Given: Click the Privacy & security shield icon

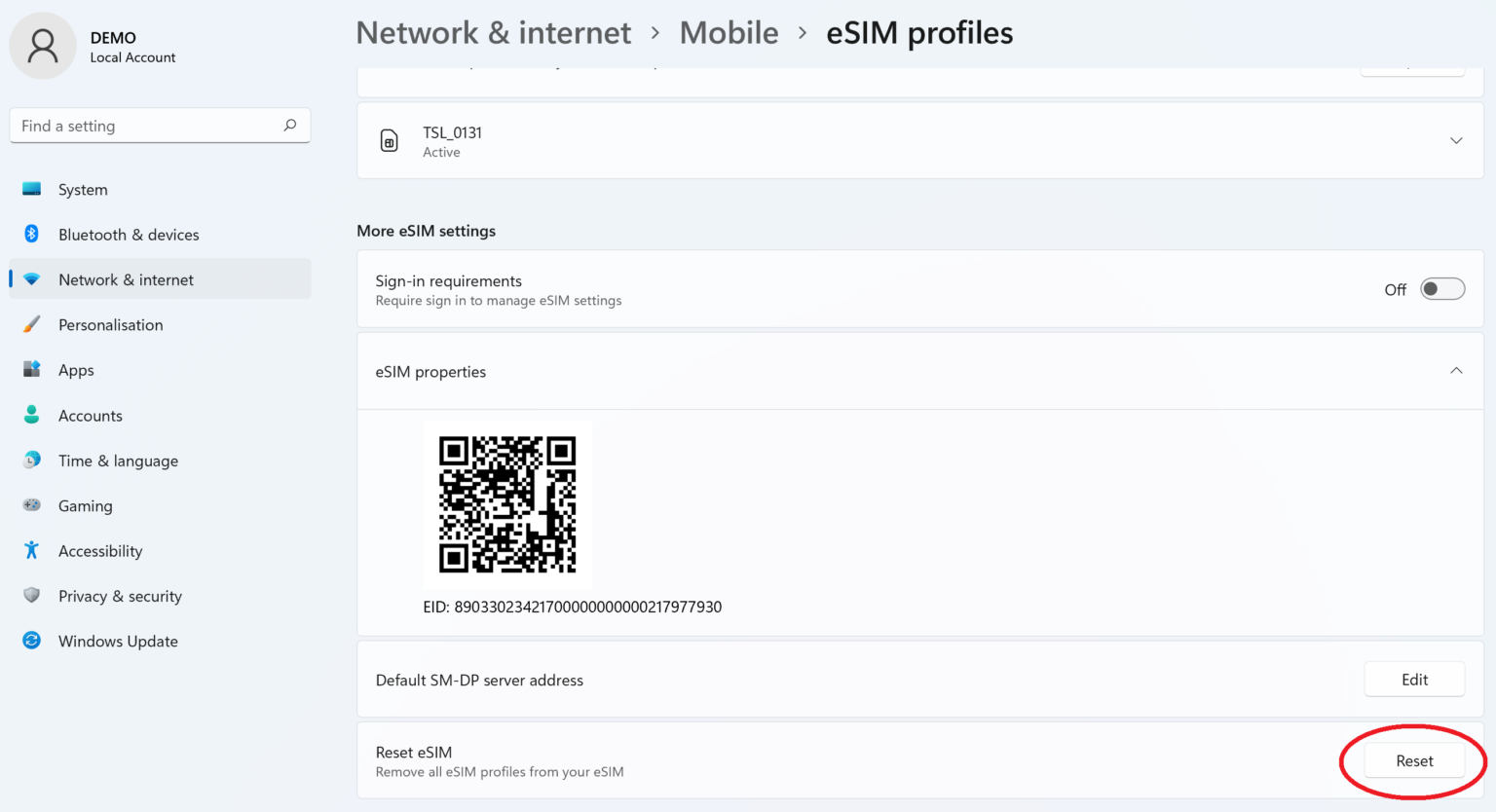Looking at the screenshot, I should click(x=31, y=596).
